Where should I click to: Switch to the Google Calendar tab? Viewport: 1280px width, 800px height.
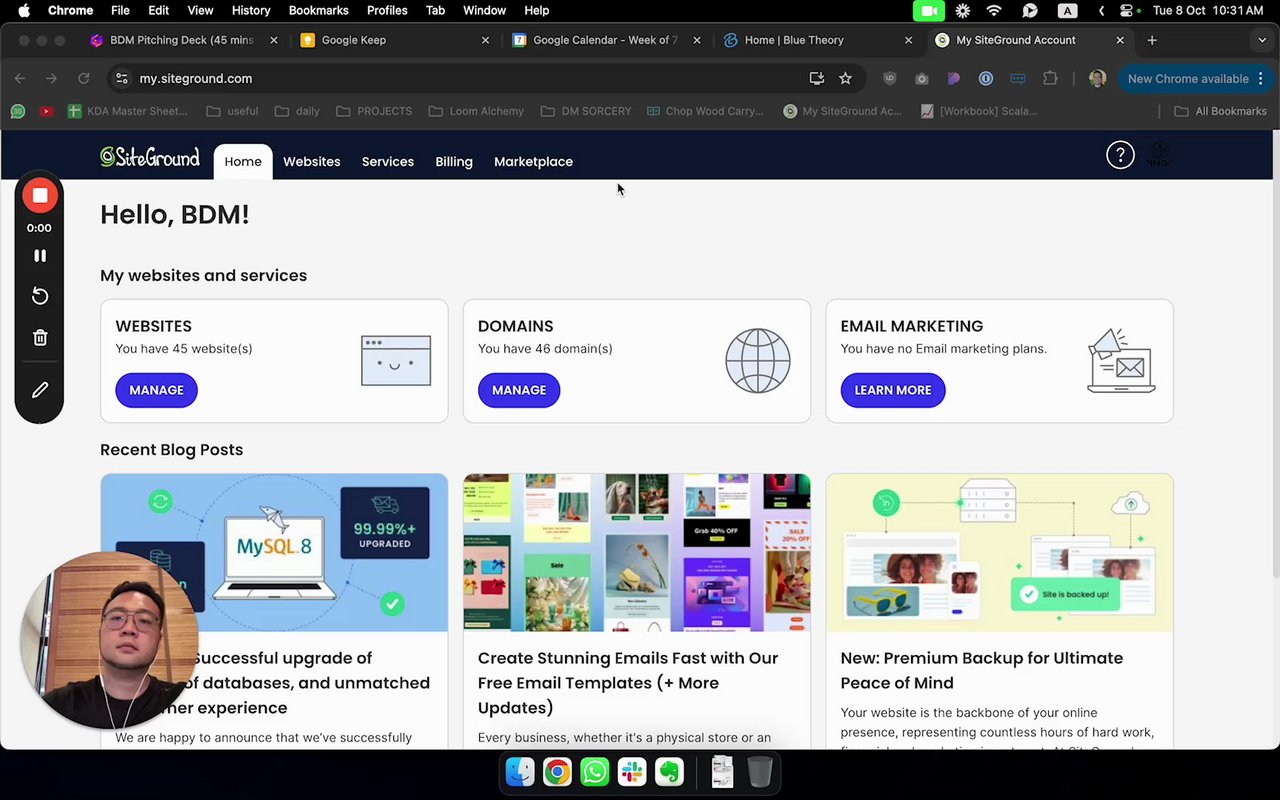coord(605,40)
